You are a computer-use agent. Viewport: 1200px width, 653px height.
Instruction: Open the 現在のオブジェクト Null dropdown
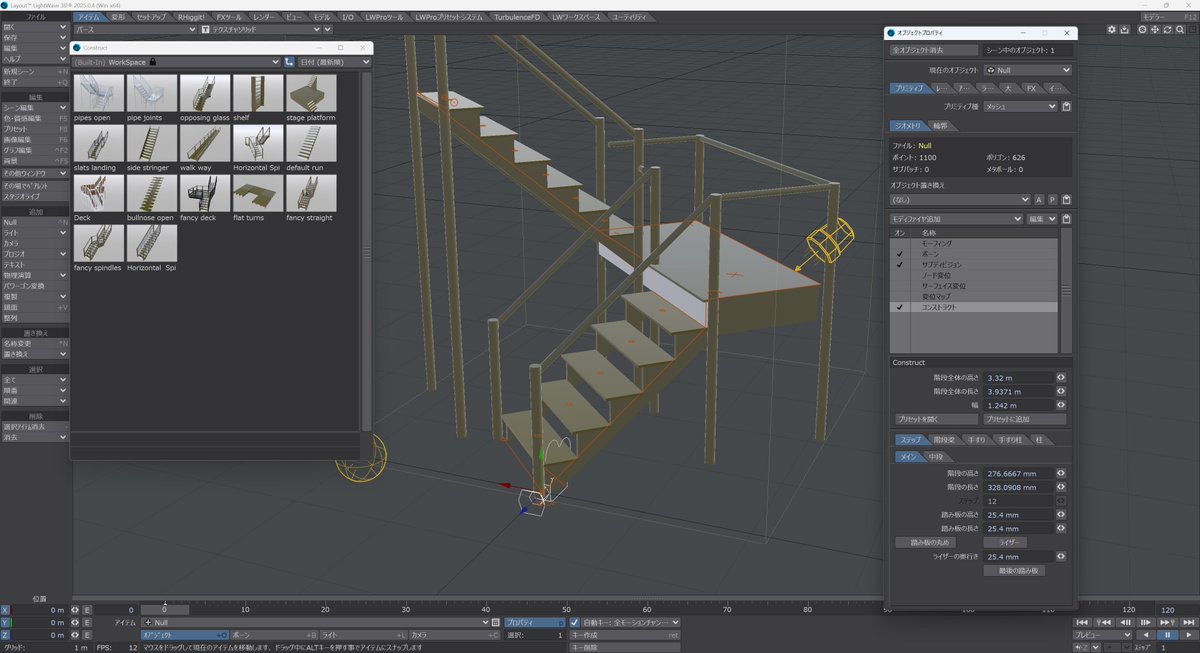(1027, 70)
